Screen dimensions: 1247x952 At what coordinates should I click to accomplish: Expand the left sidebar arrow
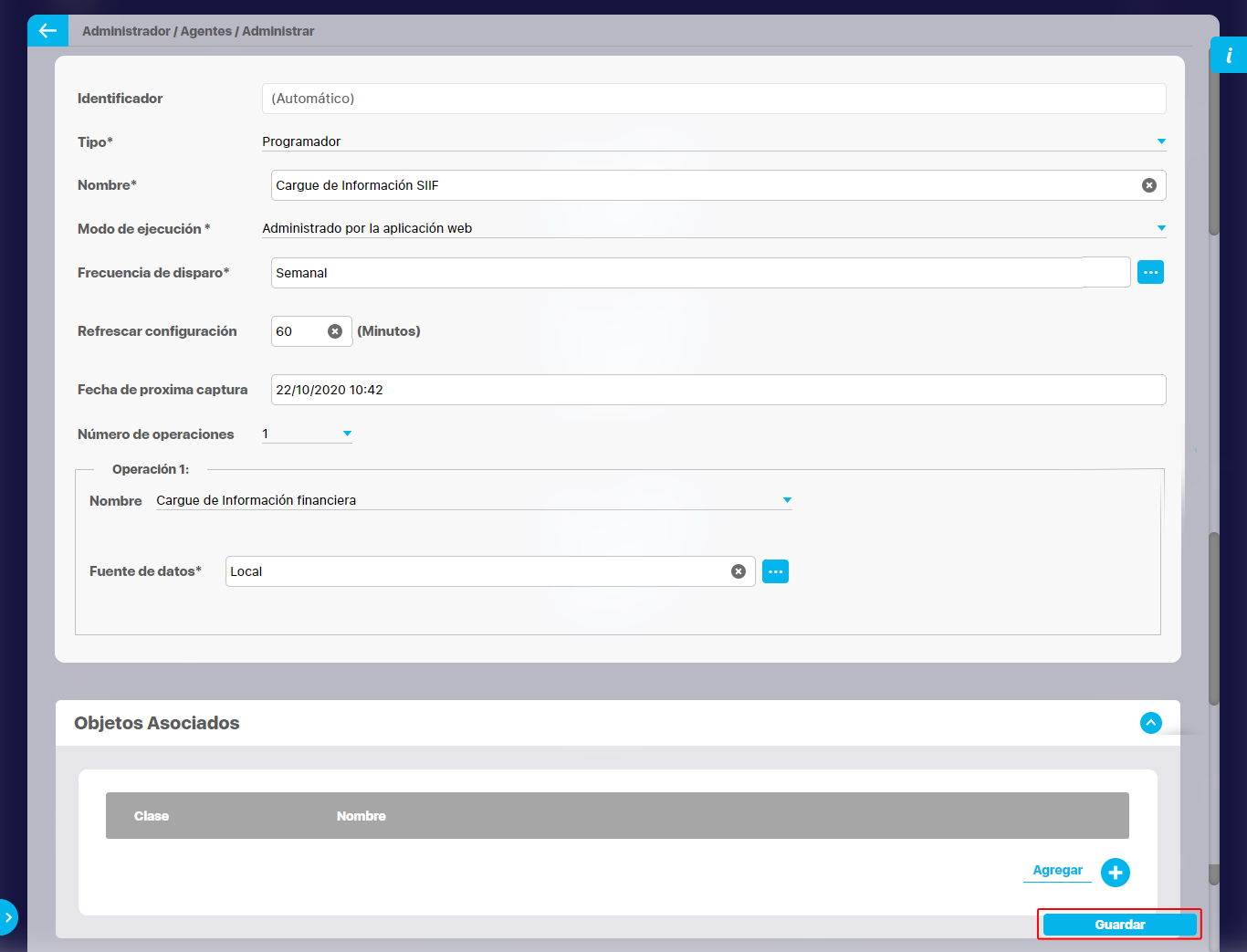pyautogui.click(x=8, y=916)
